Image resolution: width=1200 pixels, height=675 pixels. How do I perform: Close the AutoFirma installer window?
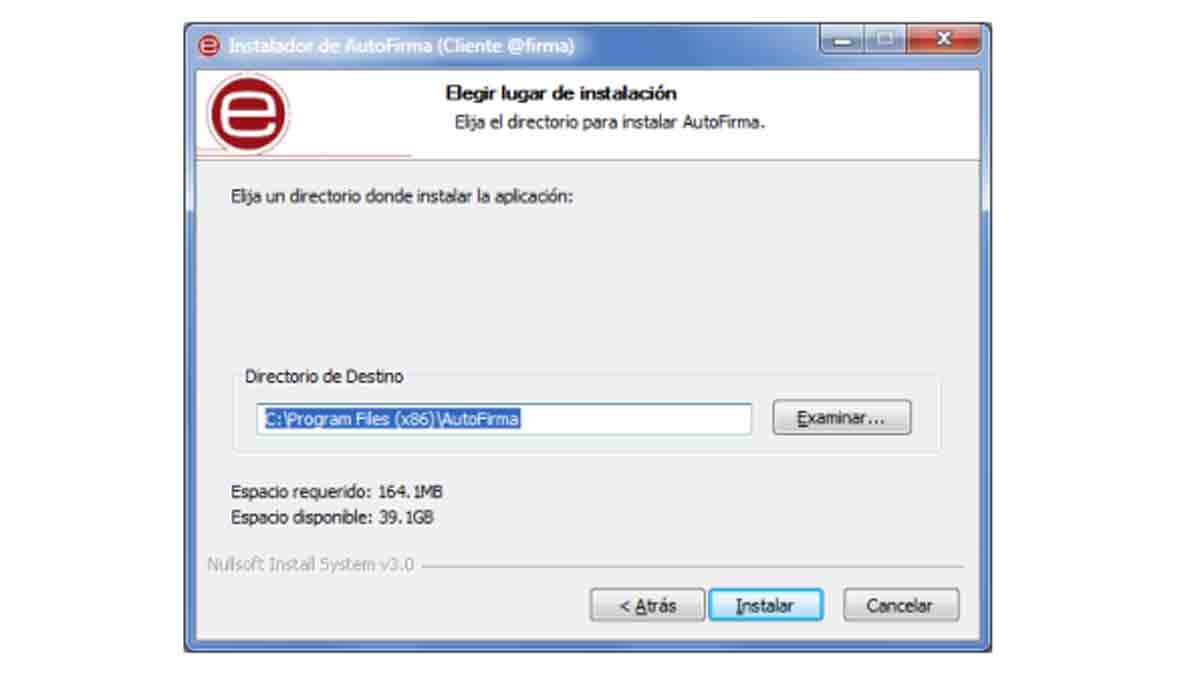point(942,40)
